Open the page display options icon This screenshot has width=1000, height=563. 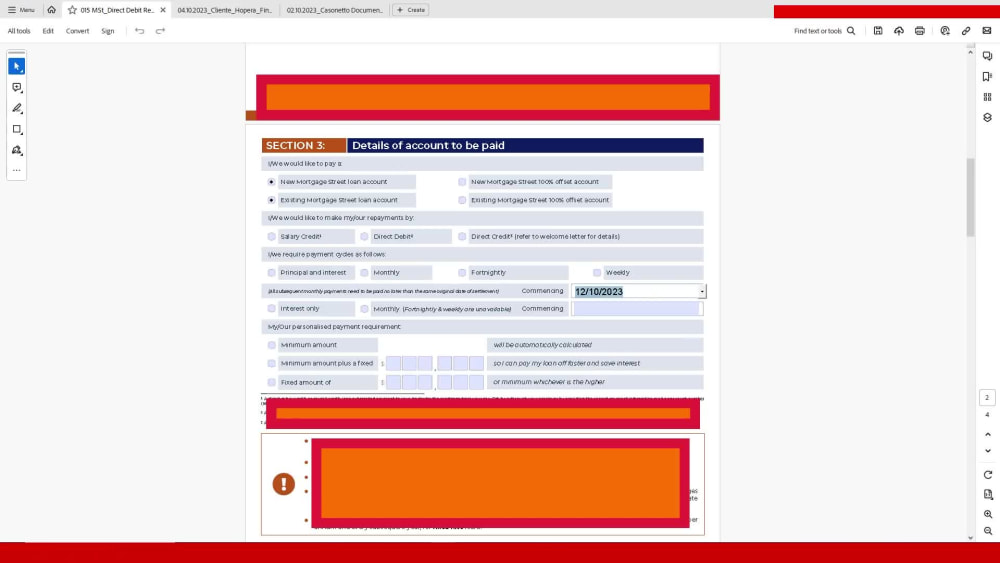[x=988, y=494]
